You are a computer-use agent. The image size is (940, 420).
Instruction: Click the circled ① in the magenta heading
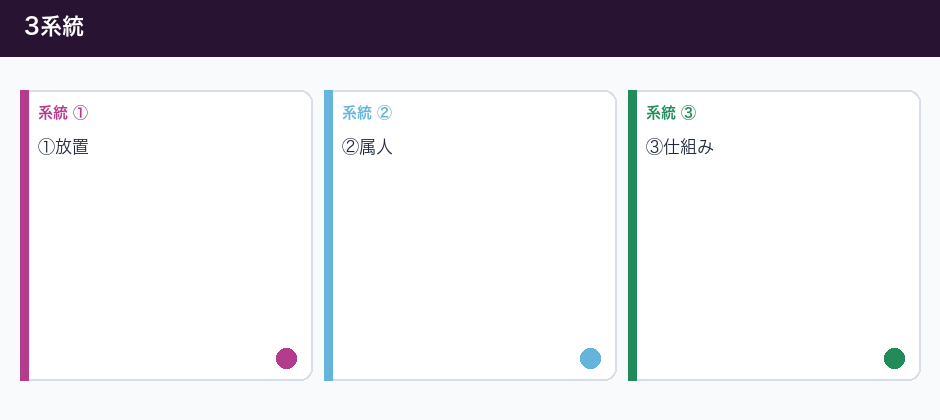tap(81, 113)
